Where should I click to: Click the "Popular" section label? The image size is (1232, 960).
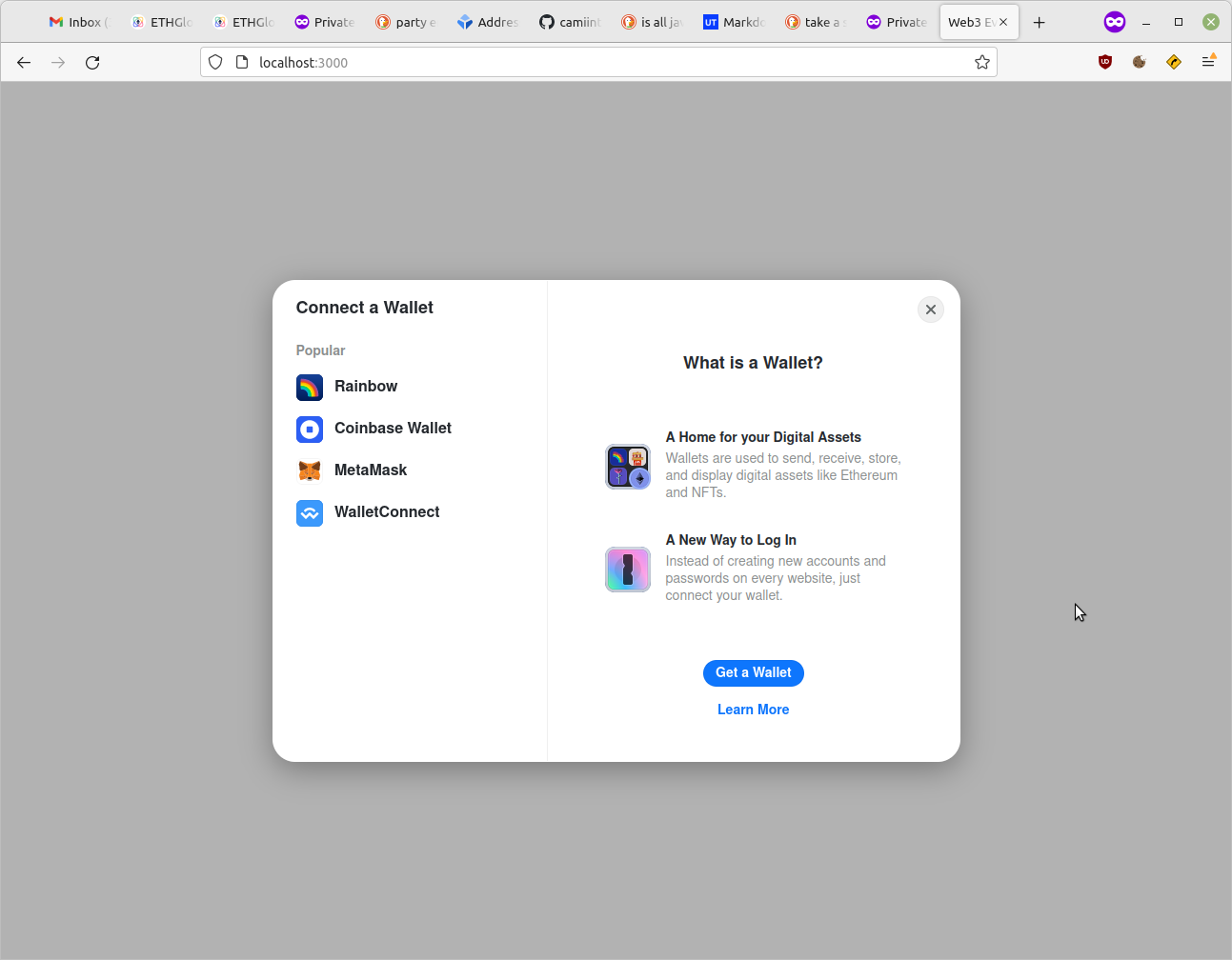pos(320,350)
